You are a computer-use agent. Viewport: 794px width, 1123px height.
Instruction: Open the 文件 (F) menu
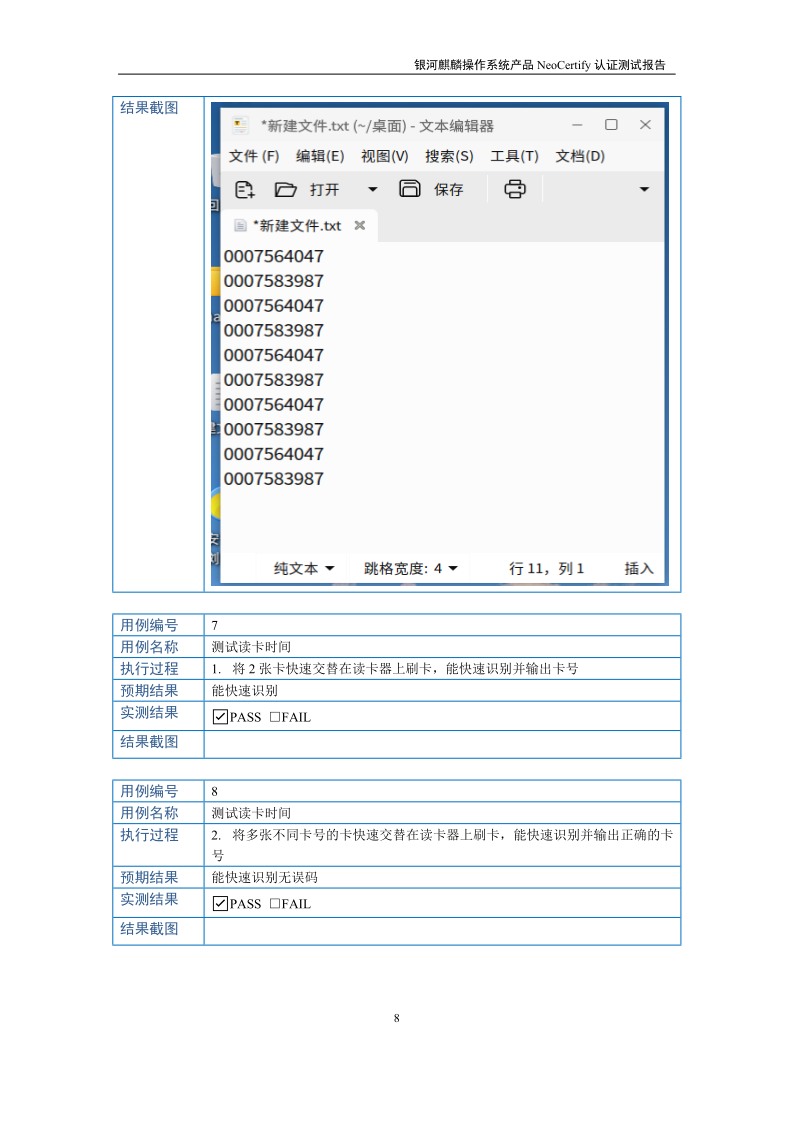(x=254, y=156)
